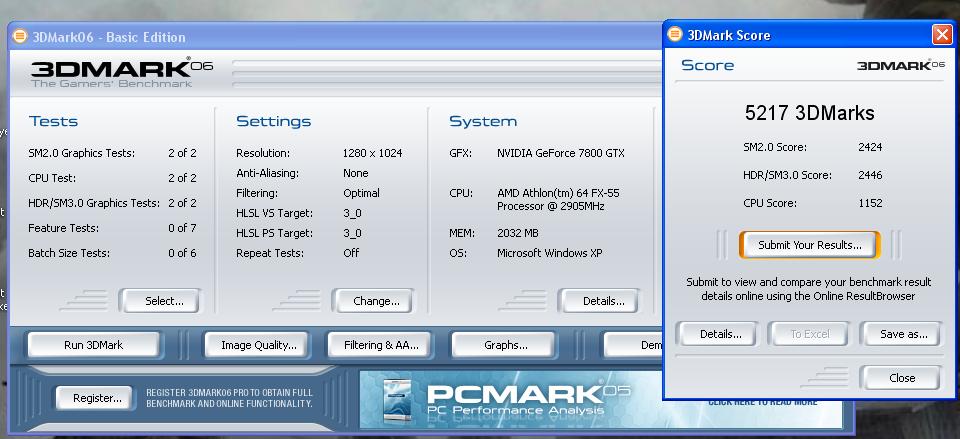Viewport: 960px width, 439px height.
Task: Click the Anti-Aliasing value None
Action: [356, 173]
